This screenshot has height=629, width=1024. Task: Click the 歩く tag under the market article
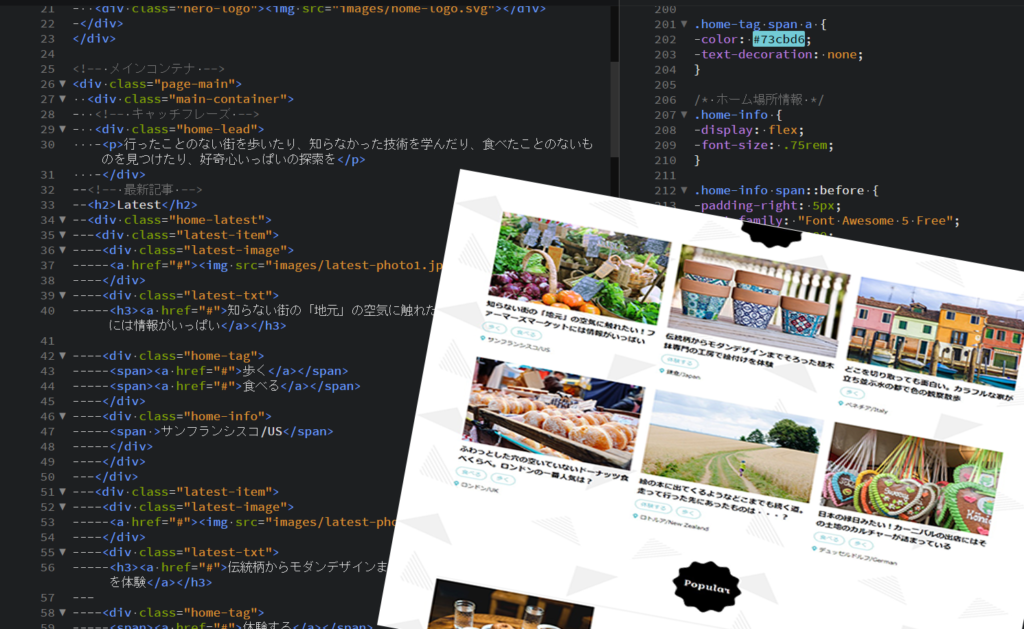coord(495,327)
